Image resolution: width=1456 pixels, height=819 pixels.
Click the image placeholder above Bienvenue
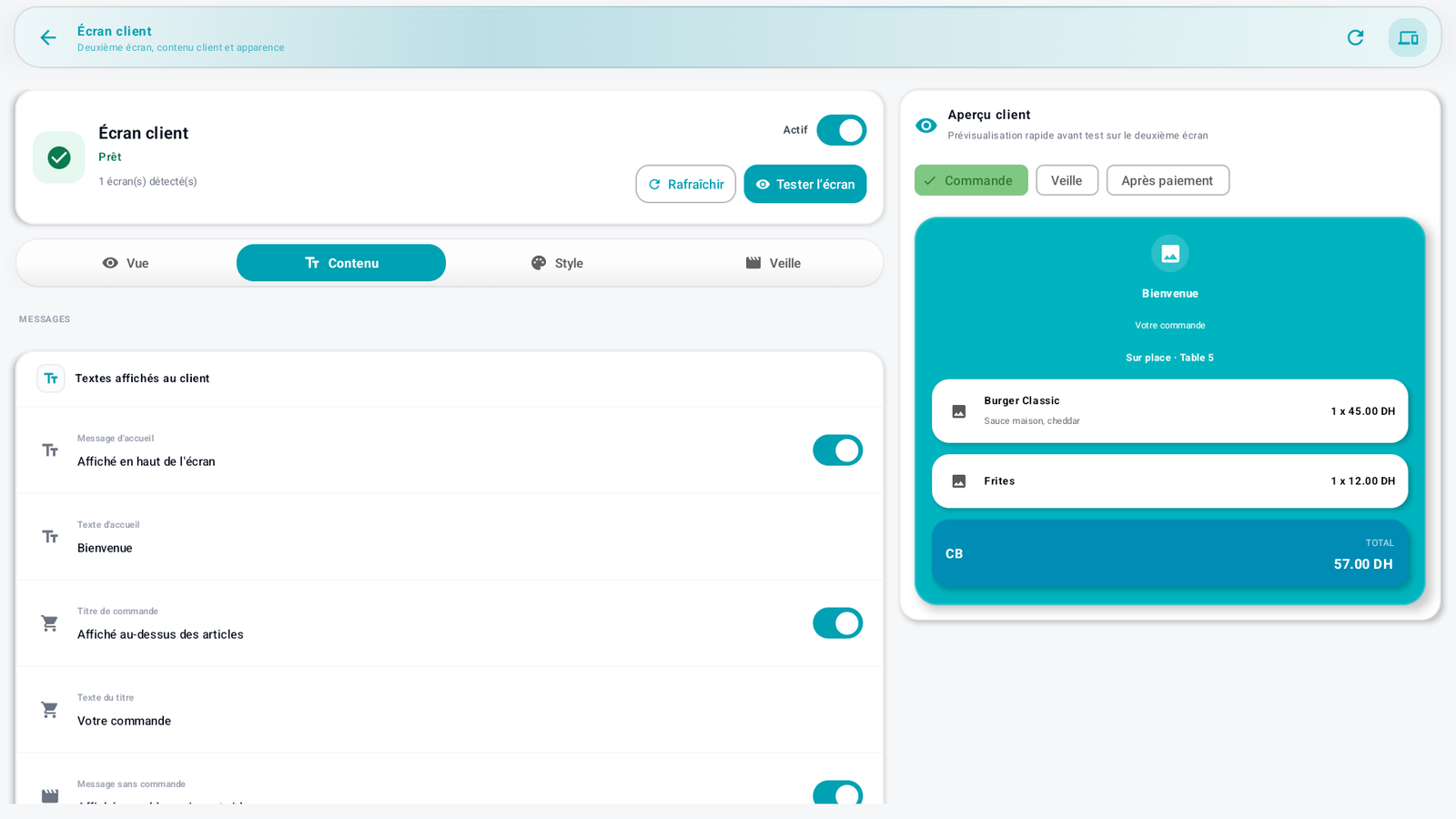click(x=1170, y=253)
